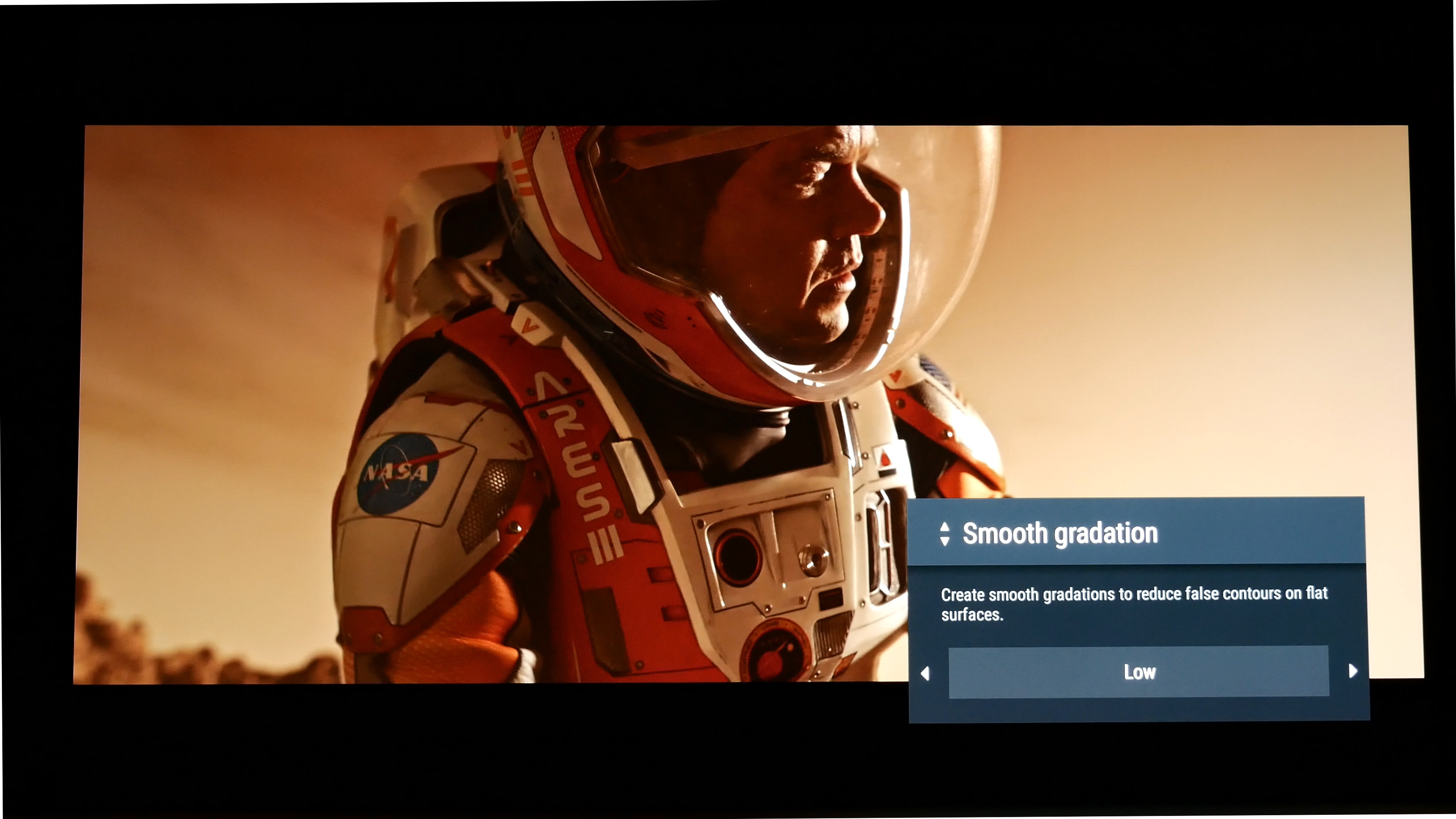Click the right arrow to raise Smooth gradation
The image size is (1456, 819).
coord(1352,671)
